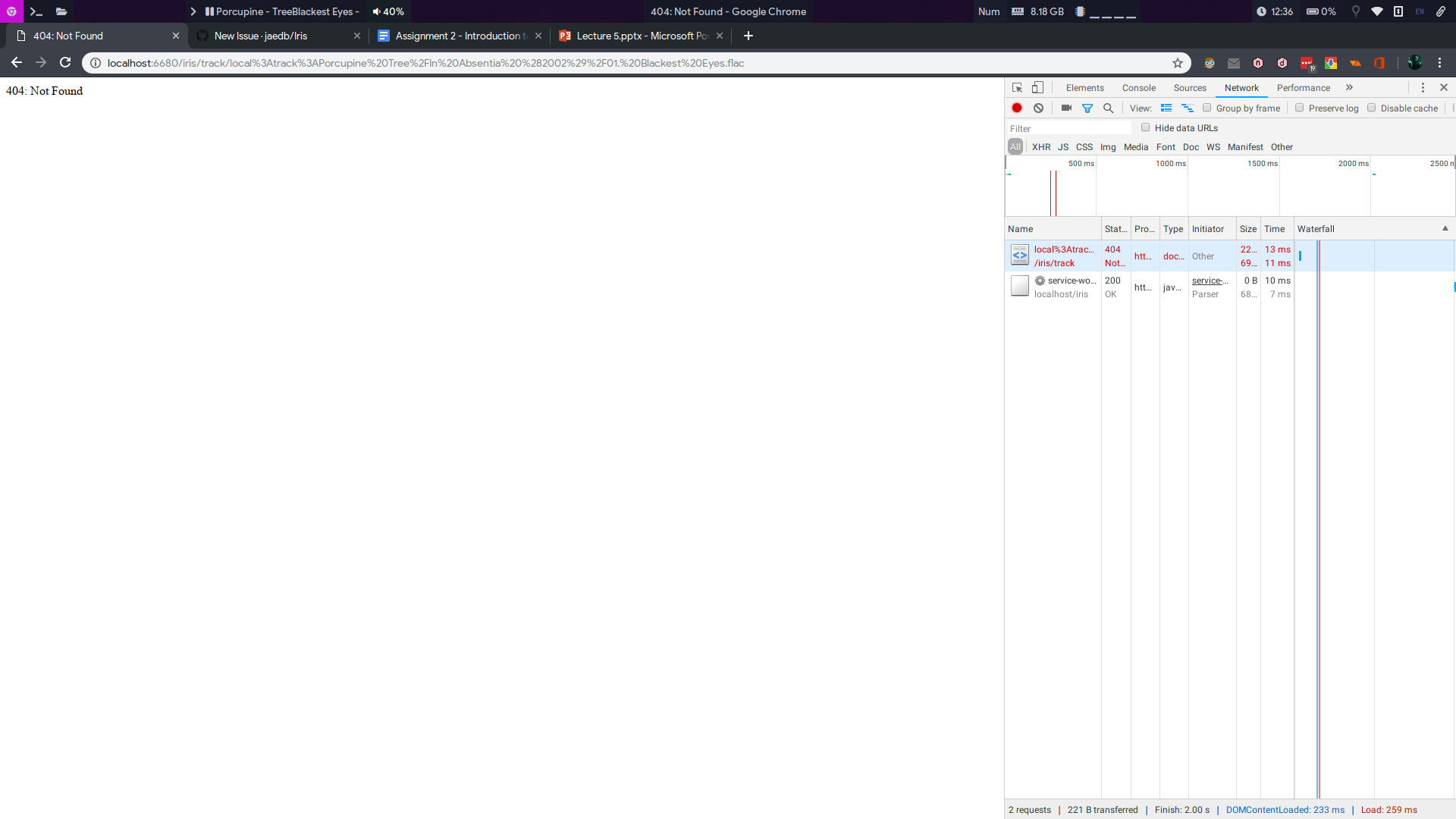This screenshot has height=819, width=1456.
Task: Open the New Issue jaedb/Iris tab
Action: pyautogui.click(x=262, y=36)
